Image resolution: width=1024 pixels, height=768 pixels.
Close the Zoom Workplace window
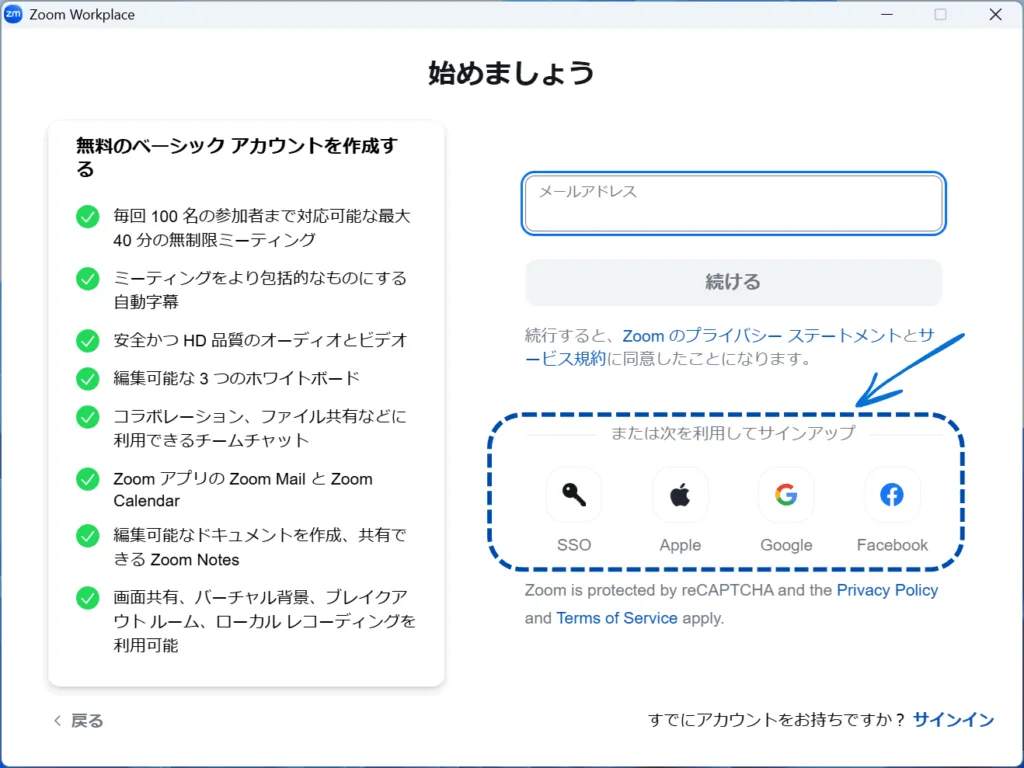tap(995, 14)
